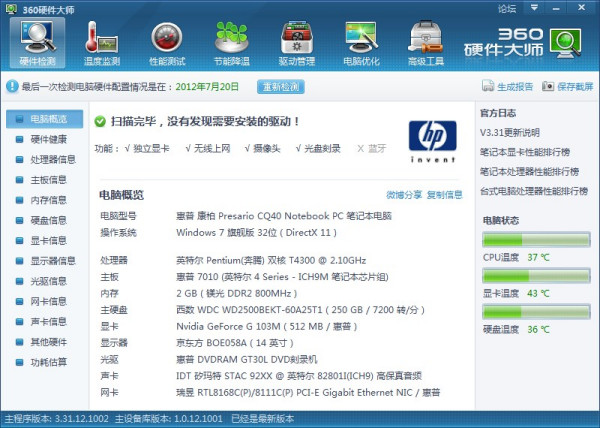
Task: Click the 复制信息 copy info link
Action: click(445, 195)
